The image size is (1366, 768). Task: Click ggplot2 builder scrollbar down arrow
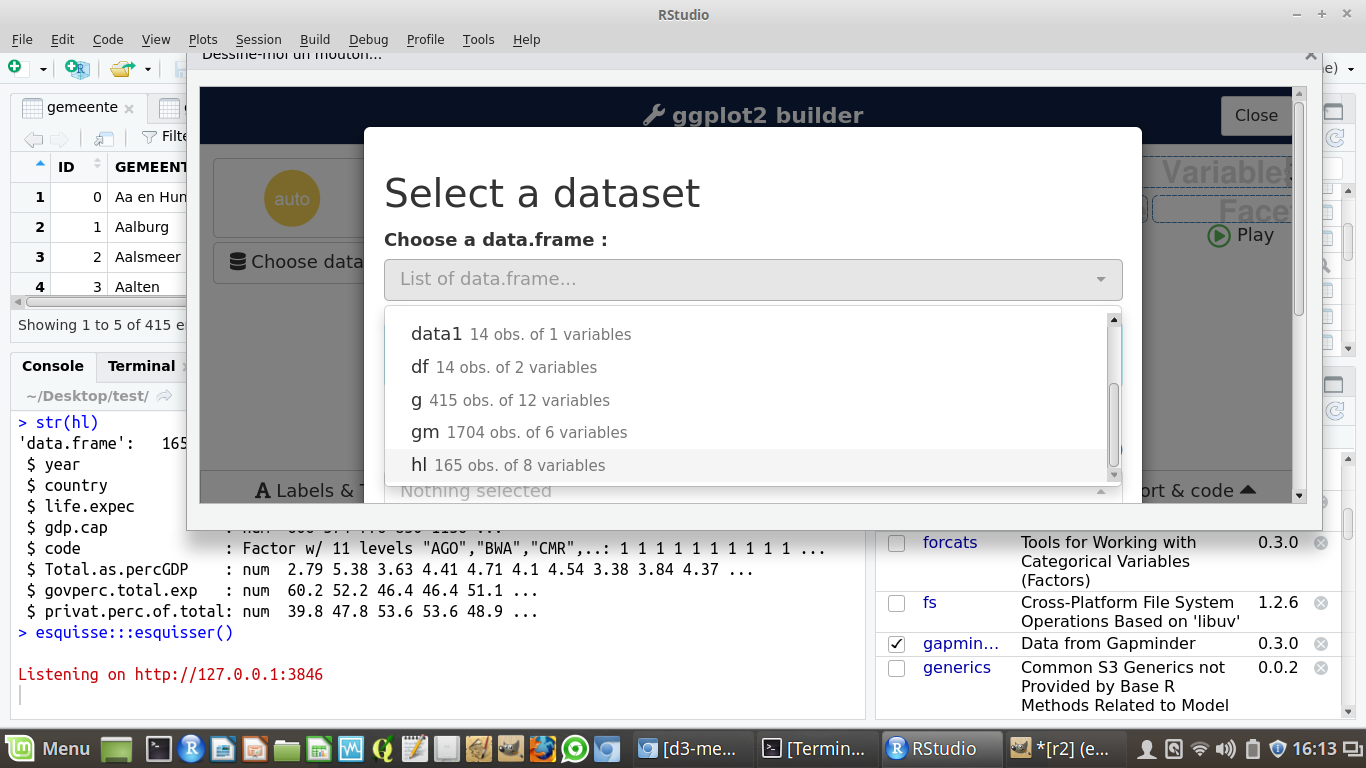[x=1299, y=495]
